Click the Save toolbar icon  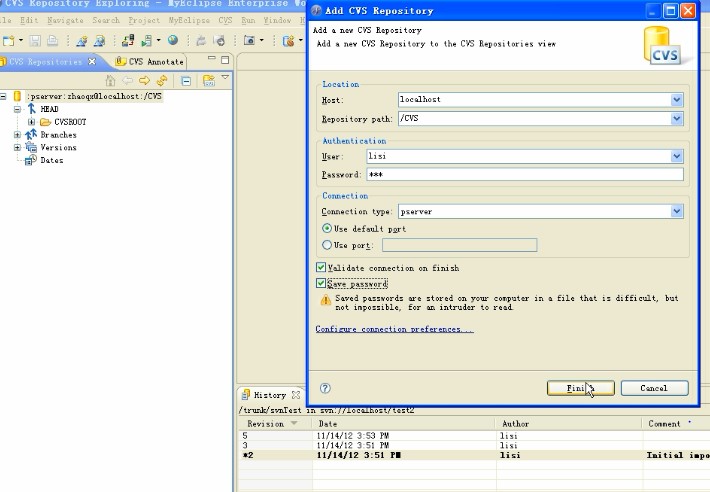pos(35,41)
